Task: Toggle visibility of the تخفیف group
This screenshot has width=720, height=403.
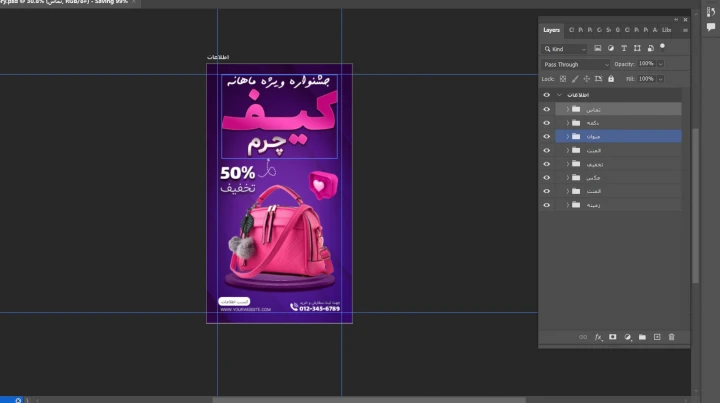Action: coord(546,163)
